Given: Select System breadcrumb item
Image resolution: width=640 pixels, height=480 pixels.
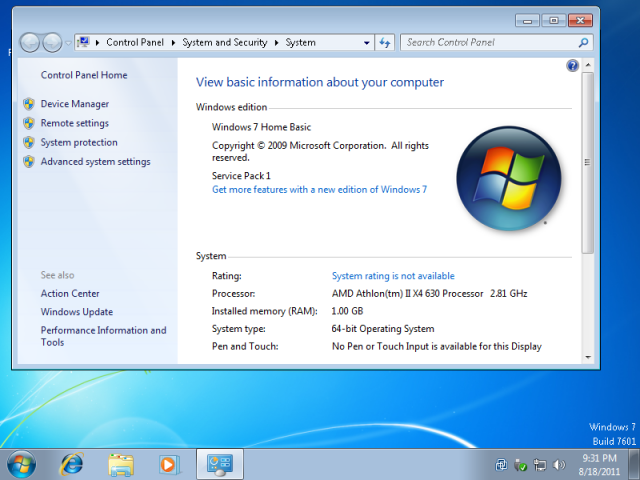Looking at the screenshot, I should pos(300,42).
